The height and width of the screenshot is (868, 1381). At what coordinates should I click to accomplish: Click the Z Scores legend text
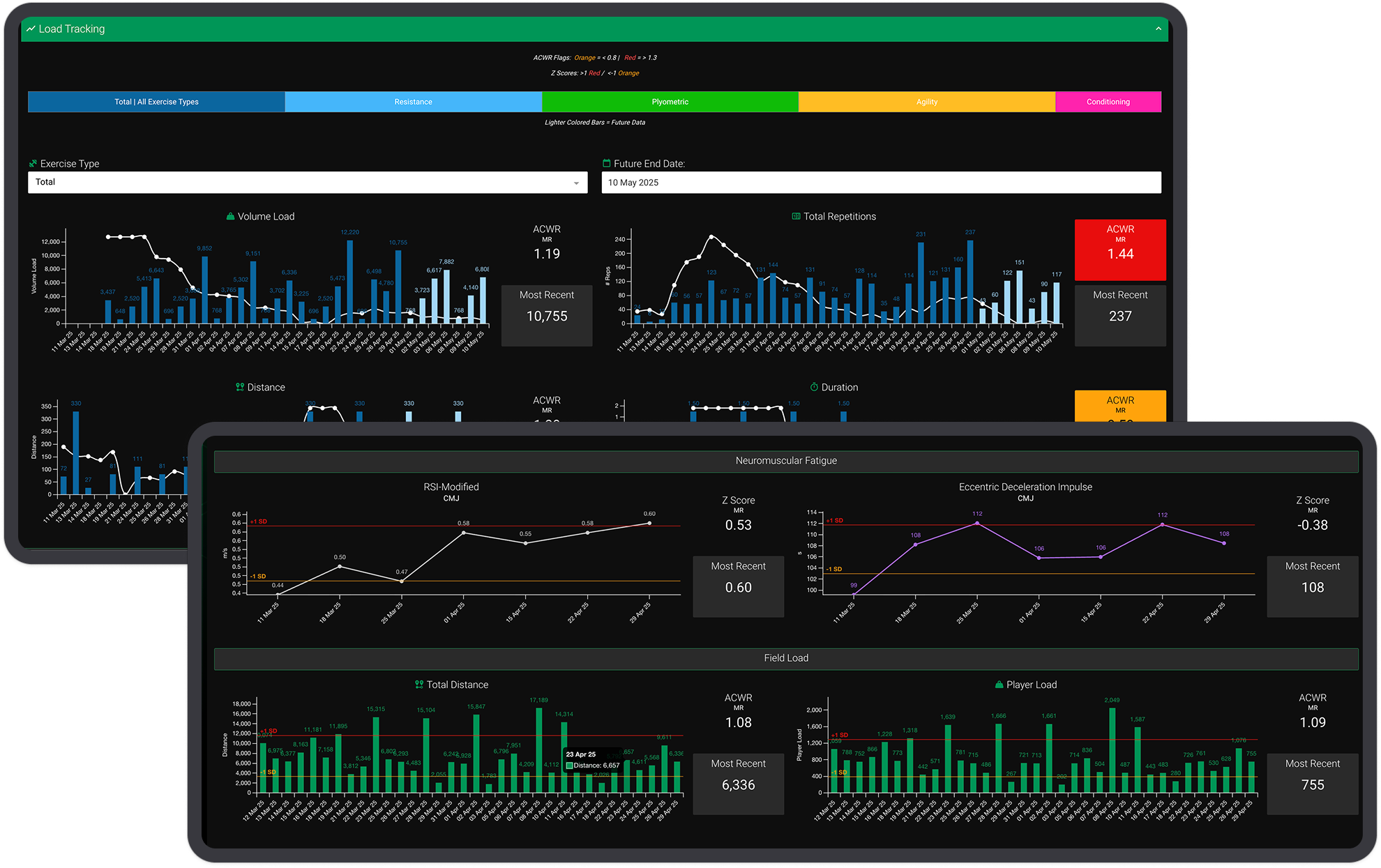point(595,73)
